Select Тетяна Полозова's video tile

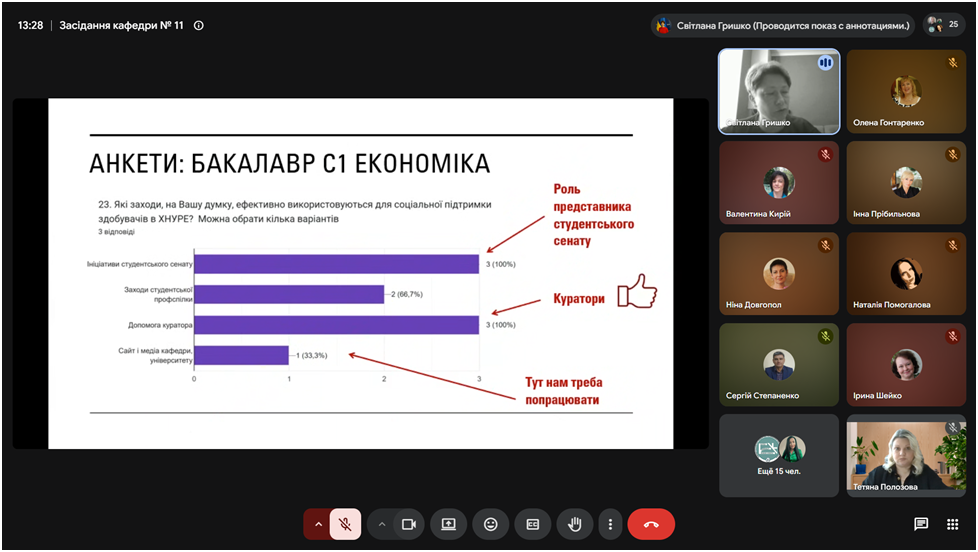point(906,456)
